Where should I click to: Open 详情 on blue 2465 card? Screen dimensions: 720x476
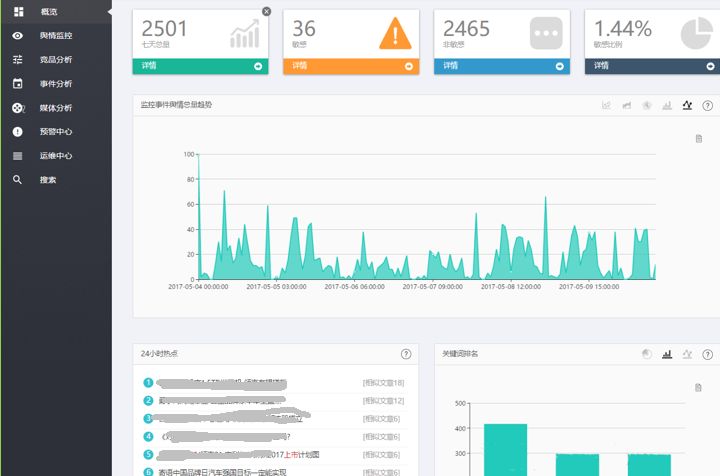(502, 66)
